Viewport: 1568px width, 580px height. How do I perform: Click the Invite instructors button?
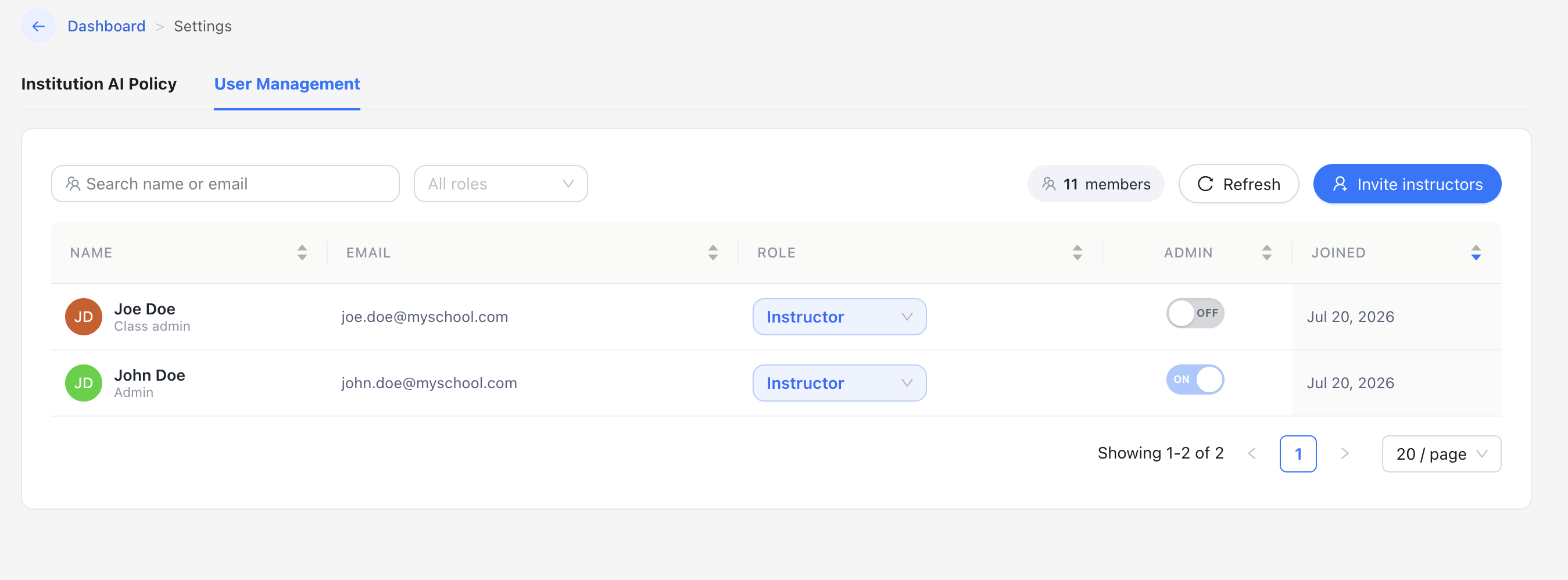click(1406, 184)
